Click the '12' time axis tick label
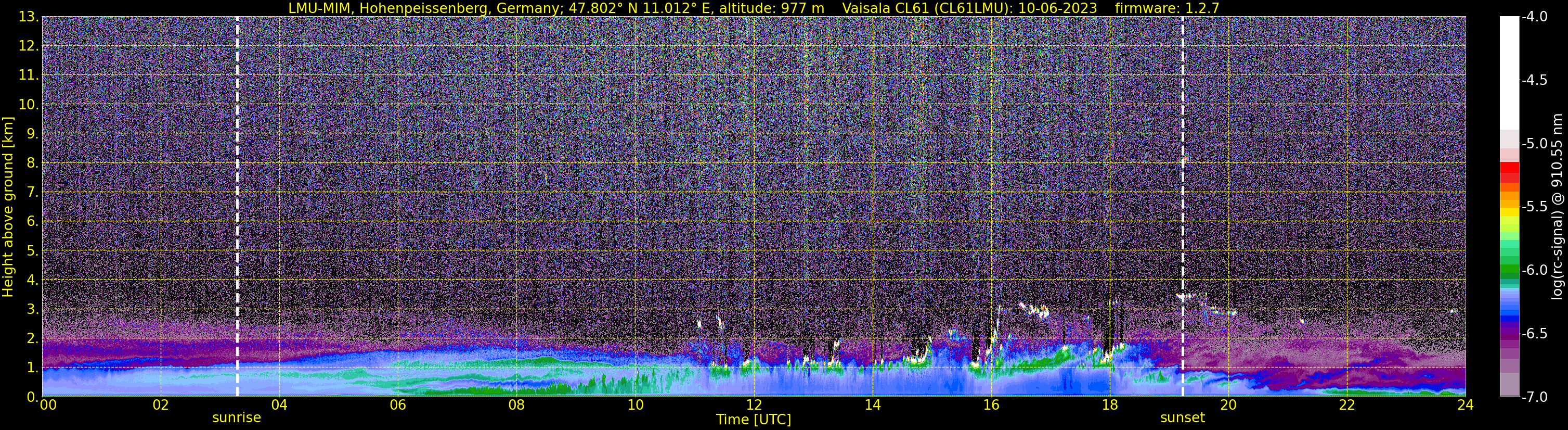 [754, 405]
